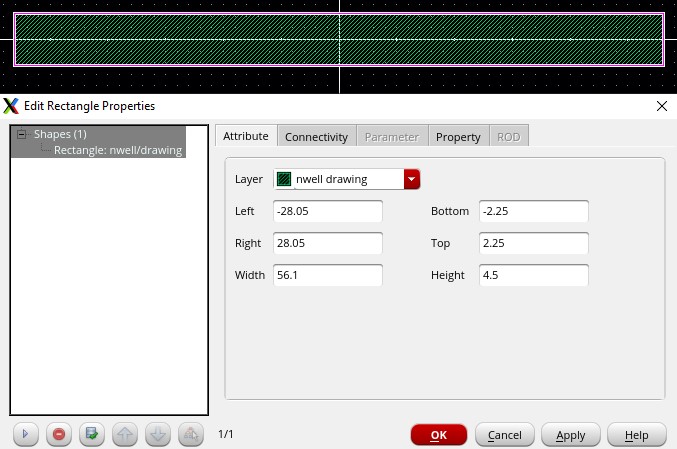677x449 pixels.
Task: Click the blue triangle next-object button
Action: click(x=26, y=434)
